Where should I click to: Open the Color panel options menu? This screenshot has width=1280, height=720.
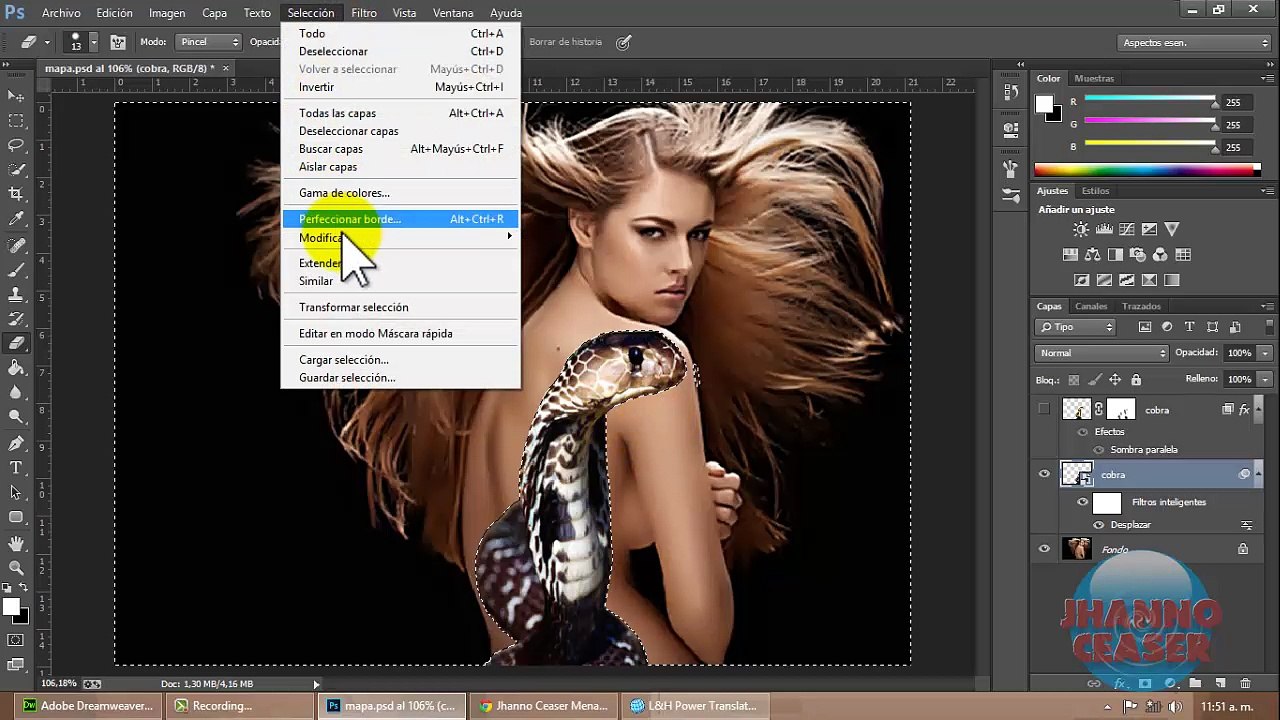(1267, 78)
